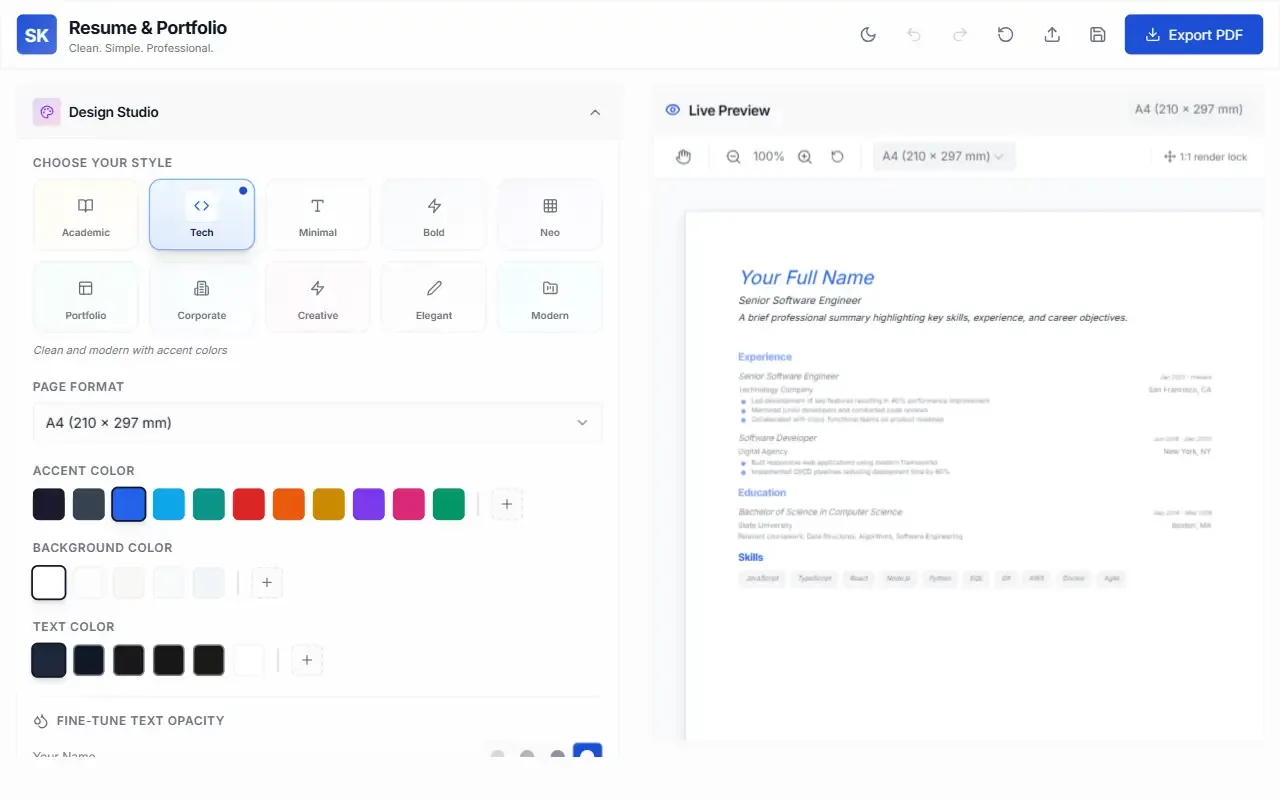
Task: Add a custom accent color
Action: click(507, 504)
